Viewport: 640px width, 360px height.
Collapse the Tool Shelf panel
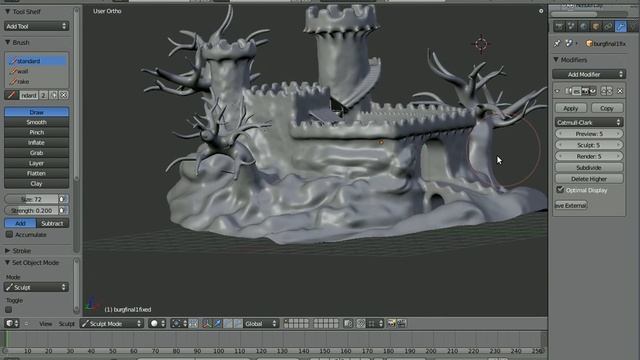[7, 12]
